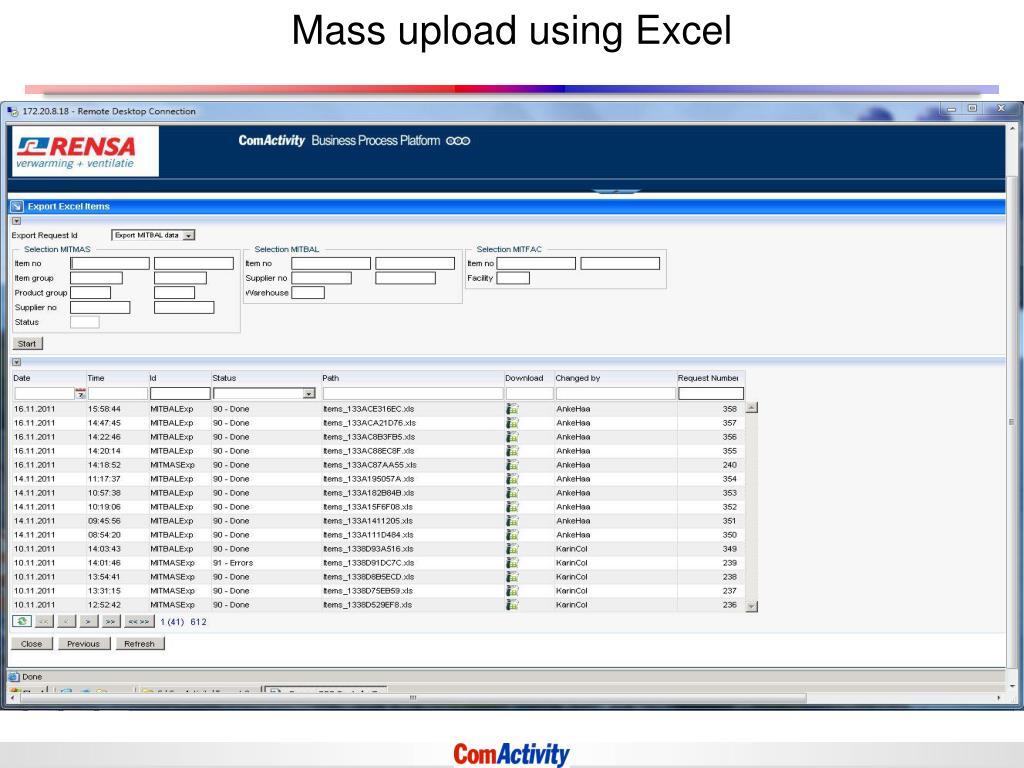This screenshot has height=768, width=1024.
Task: Click the Id column filter field
Action: point(180,394)
